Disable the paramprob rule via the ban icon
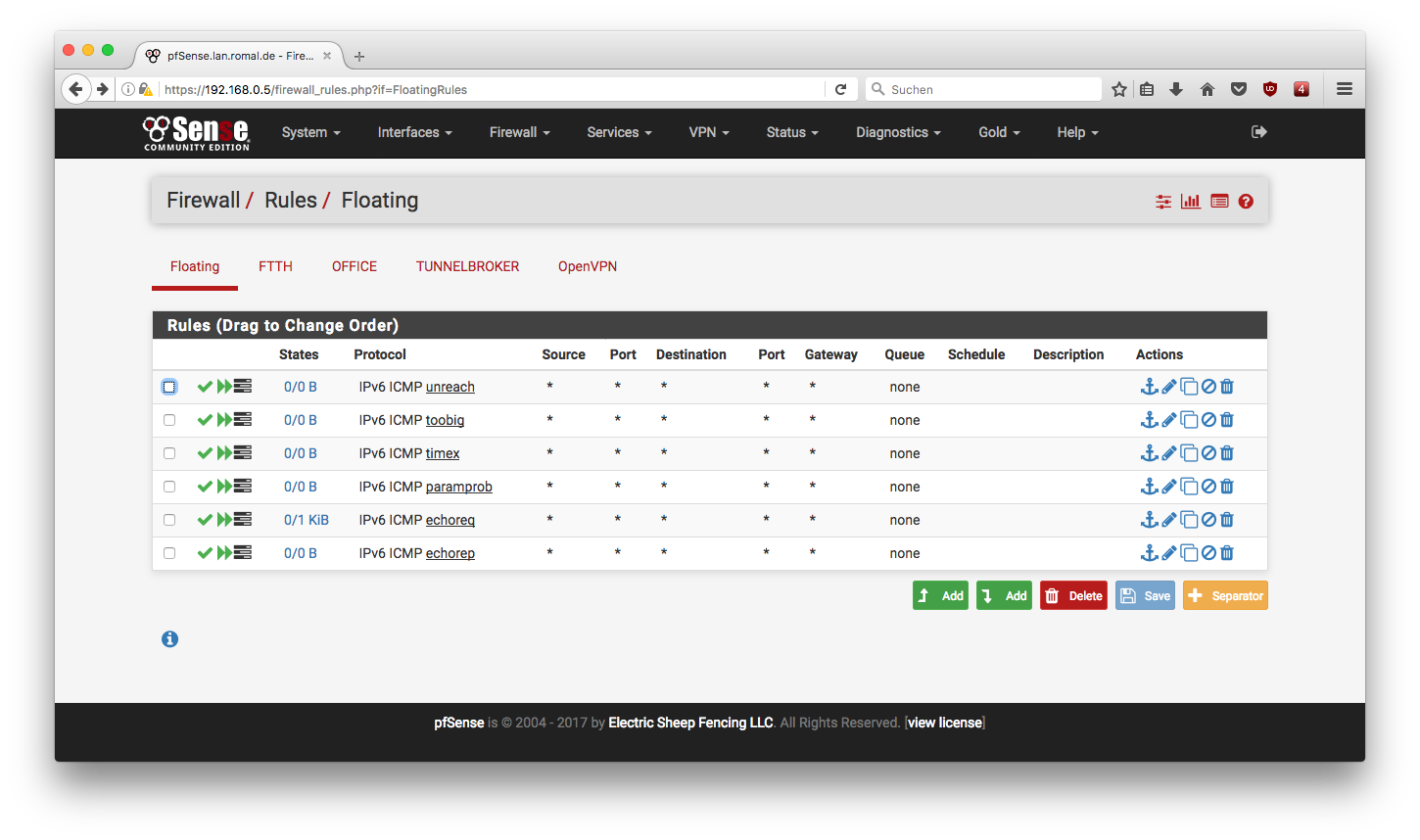The height and width of the screenshot is (840, 1420). coord(1208,487)
